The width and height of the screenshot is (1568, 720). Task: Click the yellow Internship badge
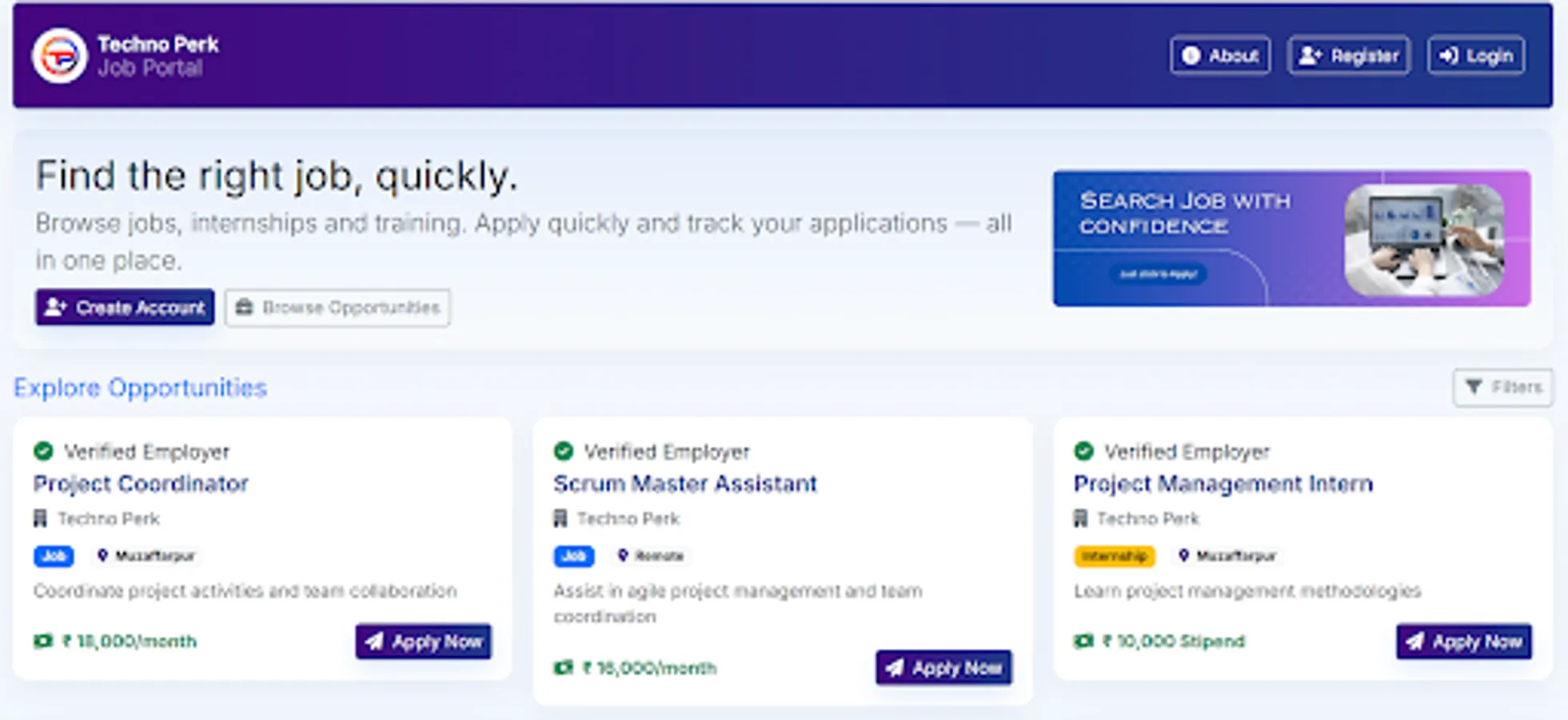tap(1115, 556)
